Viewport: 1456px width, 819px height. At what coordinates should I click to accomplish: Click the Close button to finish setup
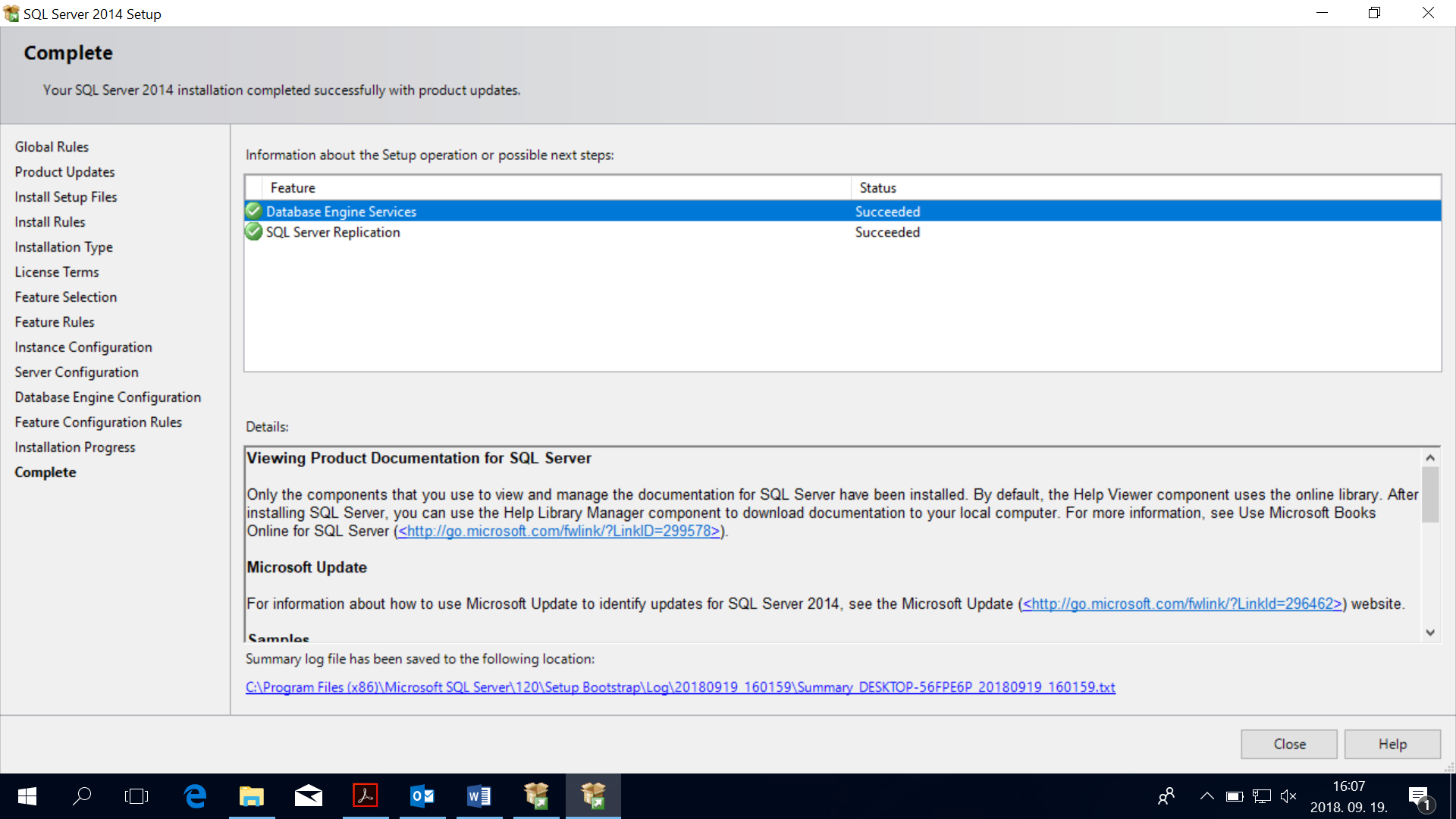click(1289, 744)
